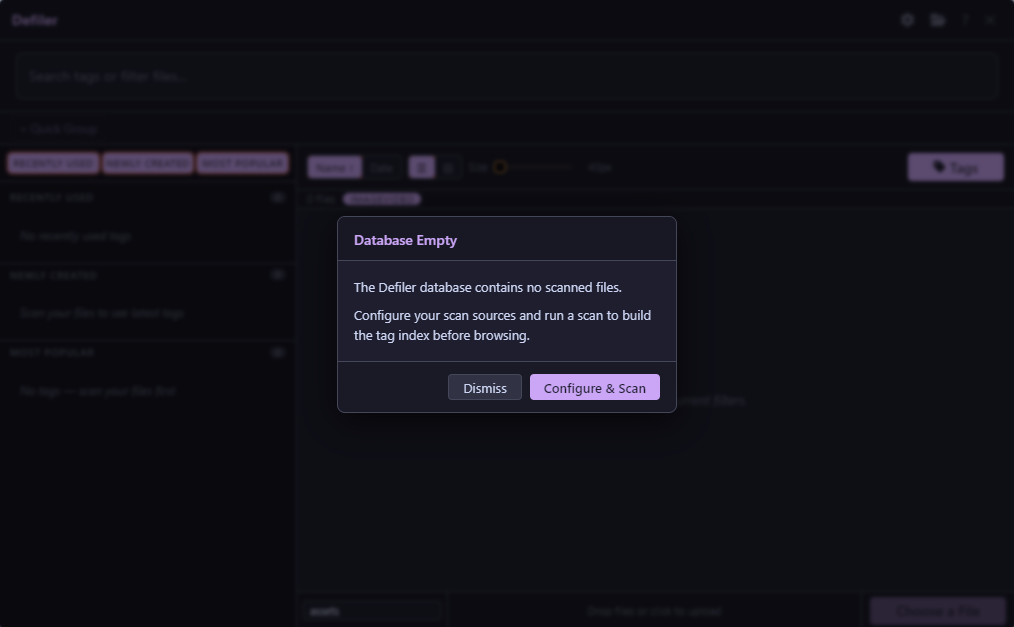1014x627 pixels.
Task: Dismiss the Database Empty dialog
Action: point(485,388)
